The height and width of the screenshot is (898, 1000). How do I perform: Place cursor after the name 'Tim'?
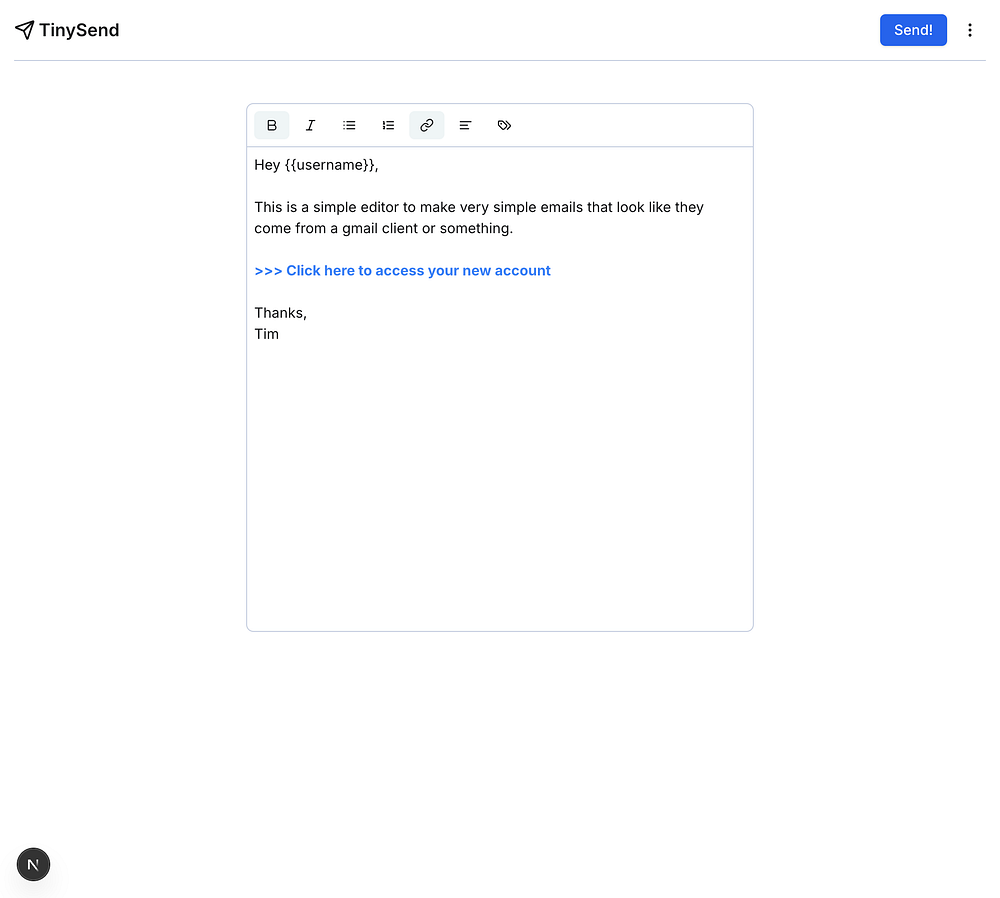(280, 334)
